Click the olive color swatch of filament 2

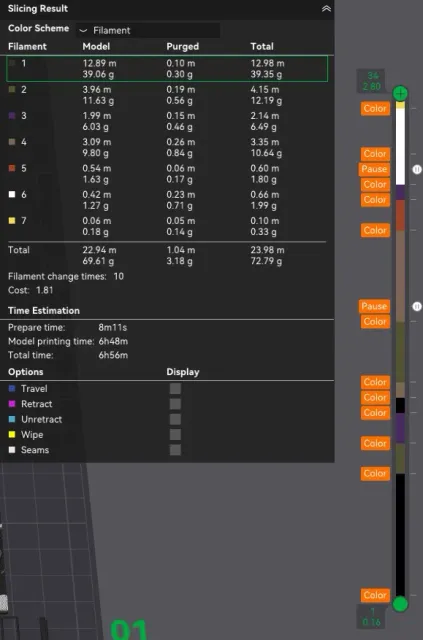point(12,89)
